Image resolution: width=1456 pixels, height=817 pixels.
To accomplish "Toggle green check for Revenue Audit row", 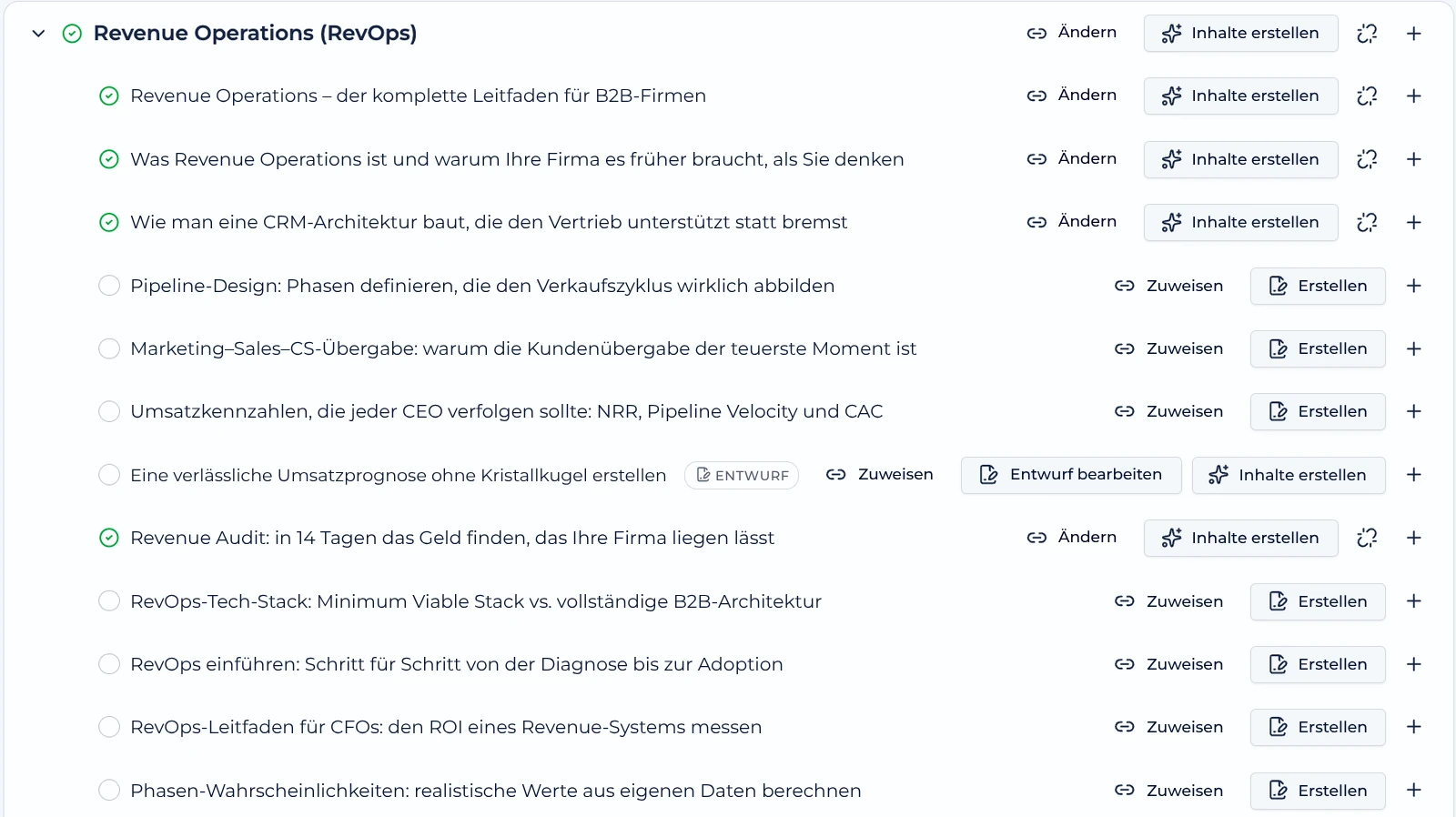I will [x=109, y=538].
